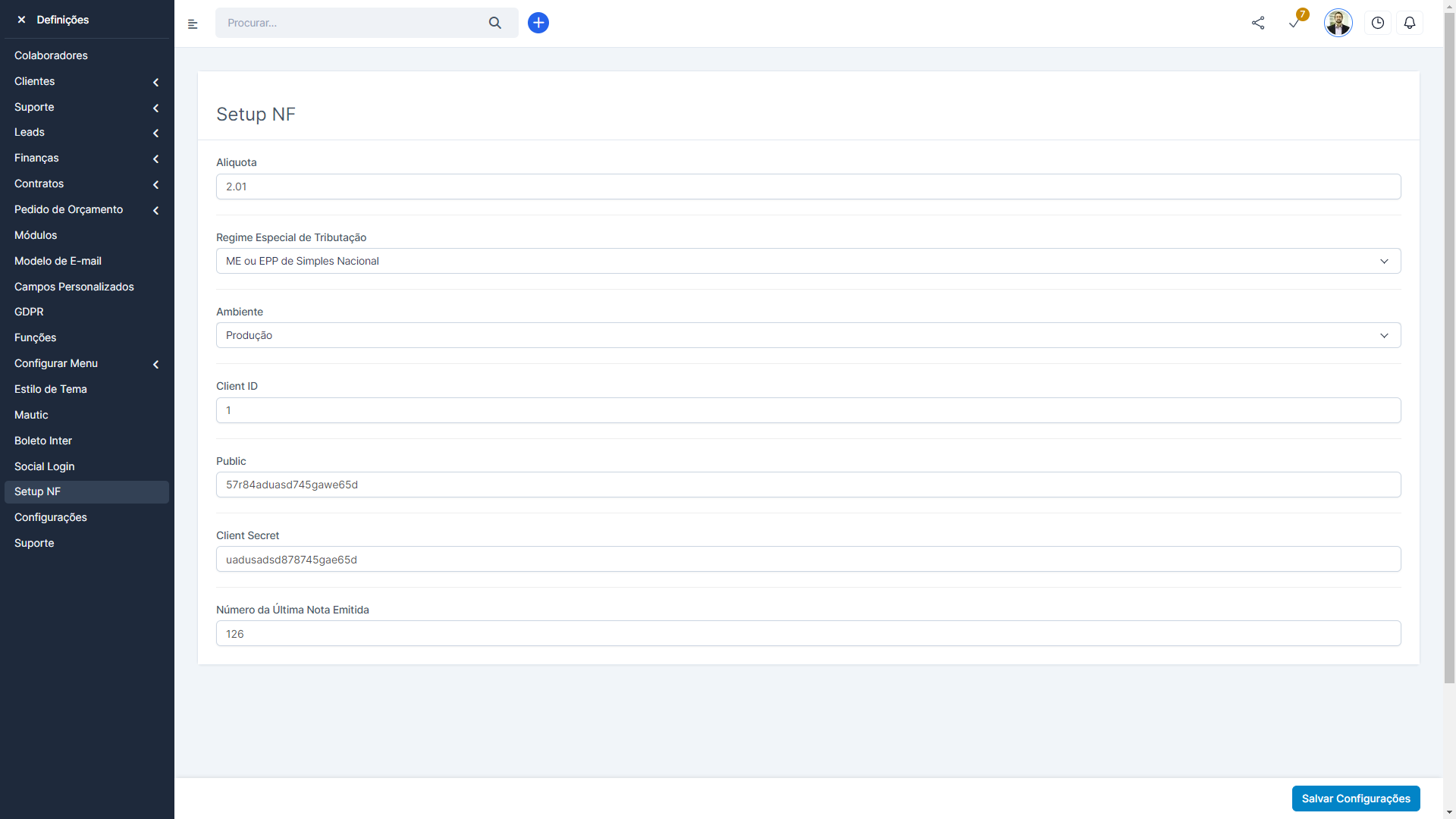The height and width of the screenshot is (819, 1456).
Task: Expand the Clientes submenu
Action: click(86, 81)
